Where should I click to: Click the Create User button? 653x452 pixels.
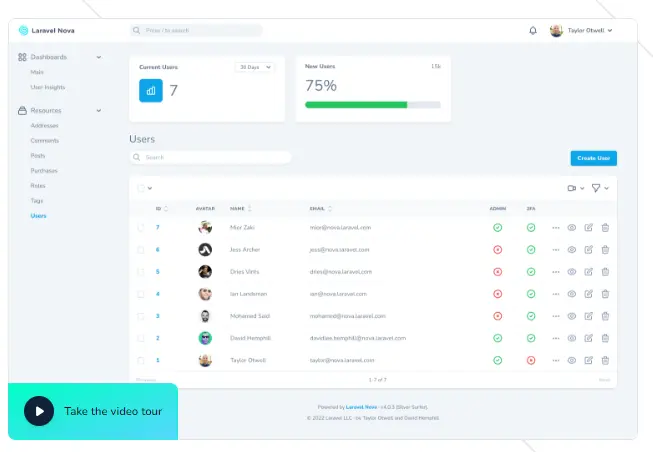593,158
